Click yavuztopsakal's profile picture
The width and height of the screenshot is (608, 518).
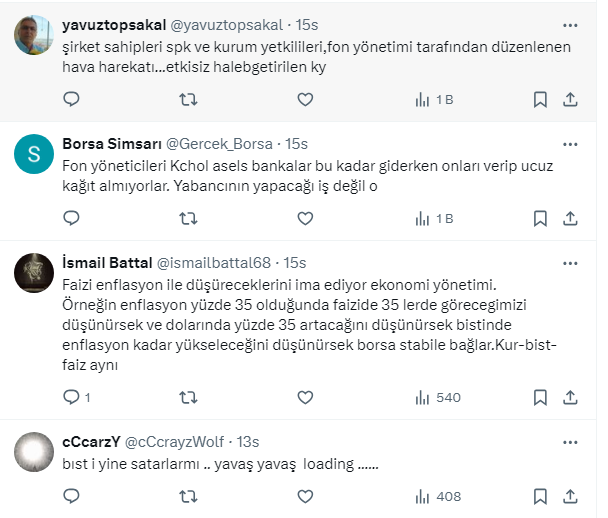coord(35,35)
